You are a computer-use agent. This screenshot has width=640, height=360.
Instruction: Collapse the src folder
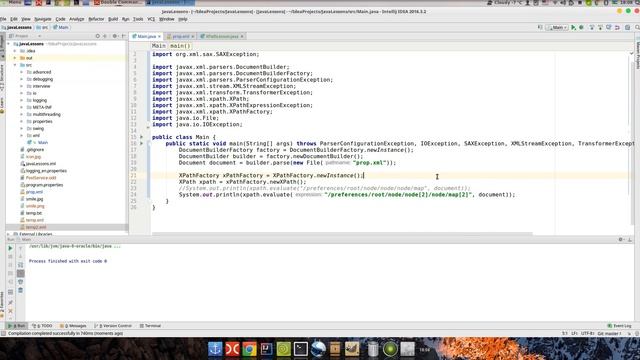click(16, 65)
